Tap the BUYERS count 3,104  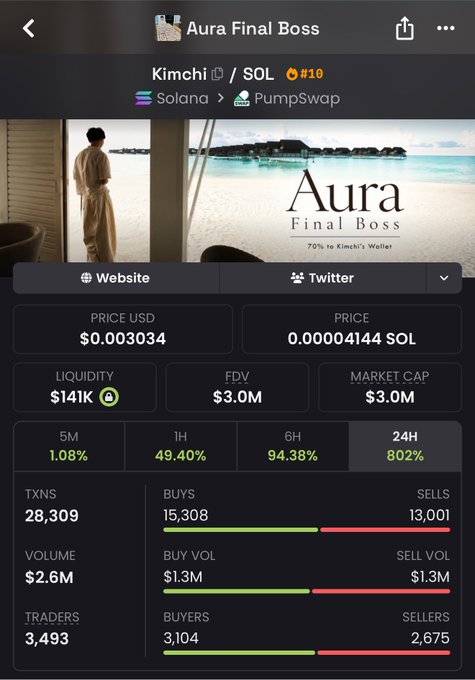tap(181, 638)
